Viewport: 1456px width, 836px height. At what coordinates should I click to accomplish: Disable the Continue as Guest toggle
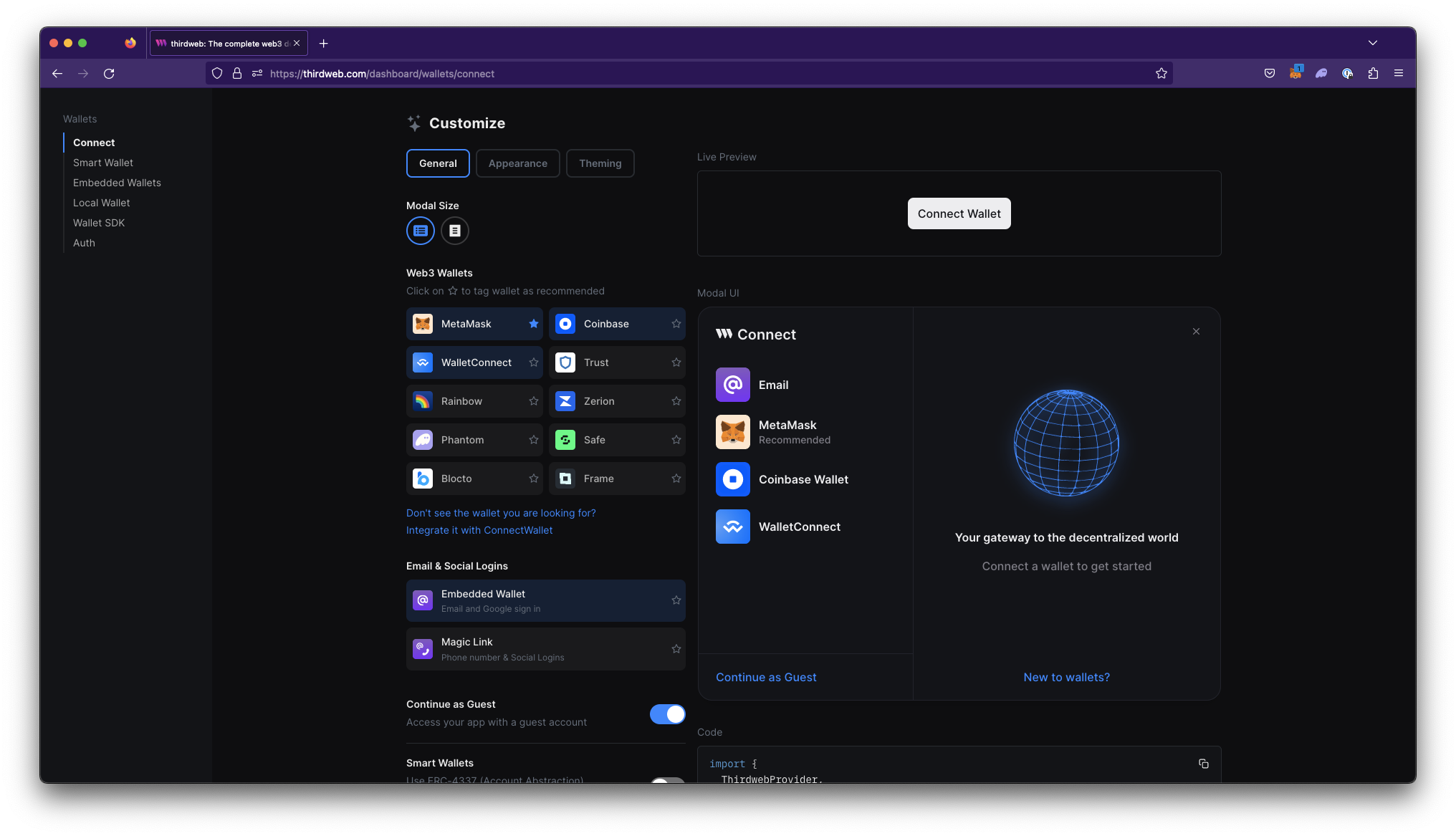[x=667, y=714]
